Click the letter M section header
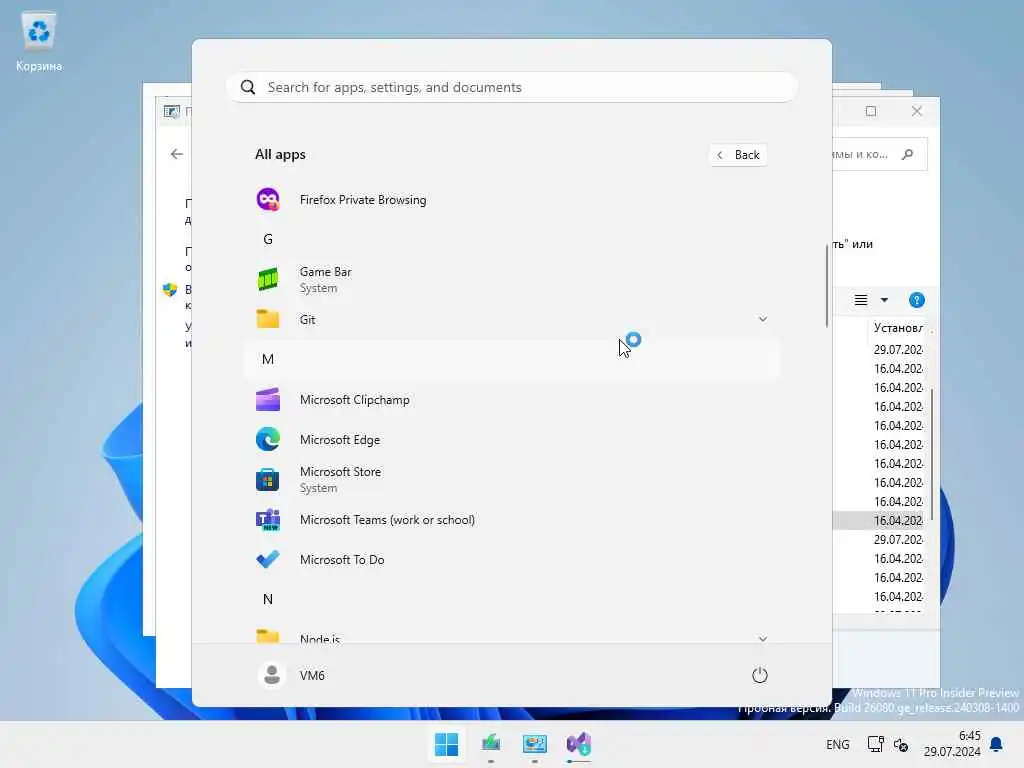Viewport: 1024px width, 768px height. 268,359
